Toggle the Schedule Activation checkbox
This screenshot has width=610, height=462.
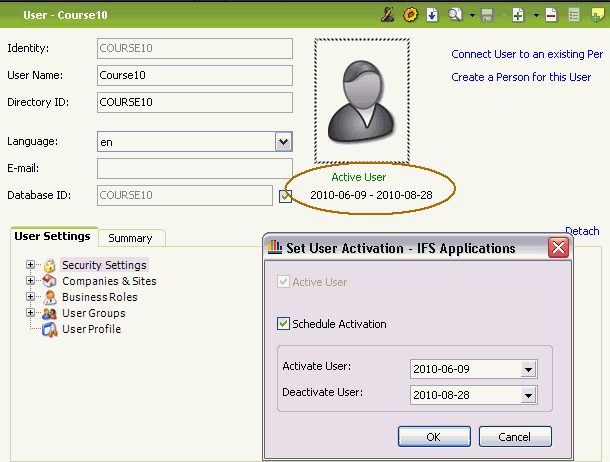pos(283,324)
